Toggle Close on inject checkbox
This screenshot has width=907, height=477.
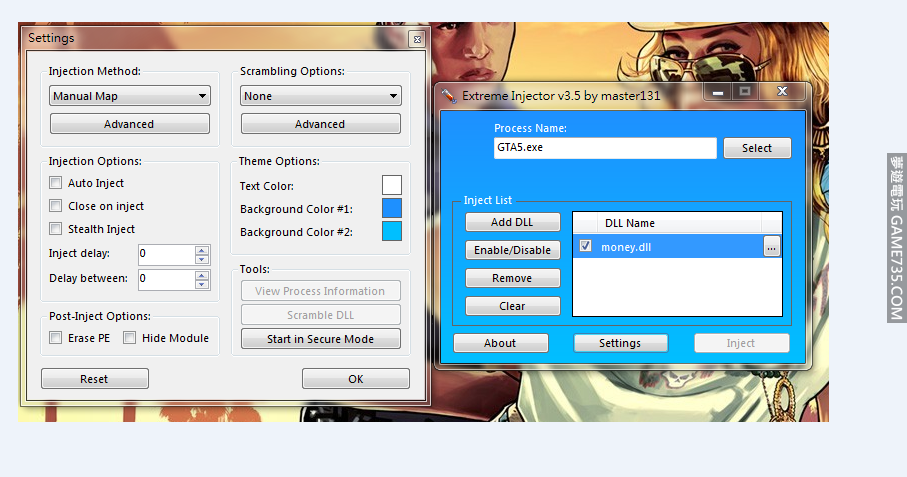click(x=56, y=206)
